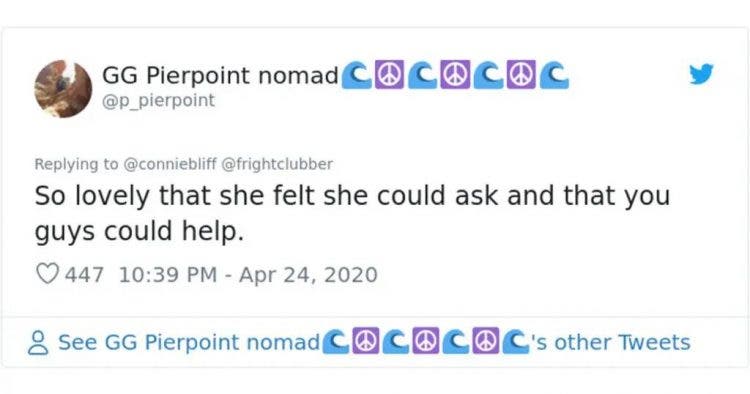Click the person icon beside See other Tweets
The width and height of the screenshot is (750, 394).
click(38, 342)
